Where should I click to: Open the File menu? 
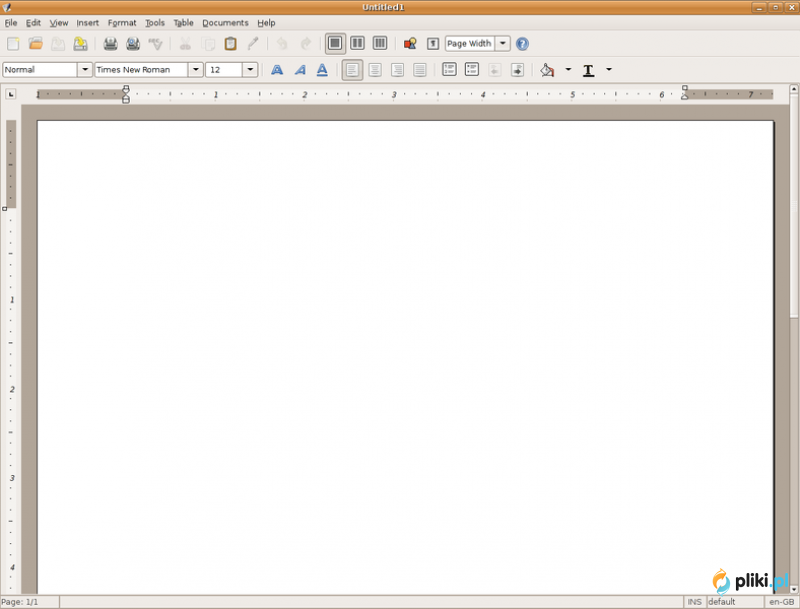(x=11, y=23)
